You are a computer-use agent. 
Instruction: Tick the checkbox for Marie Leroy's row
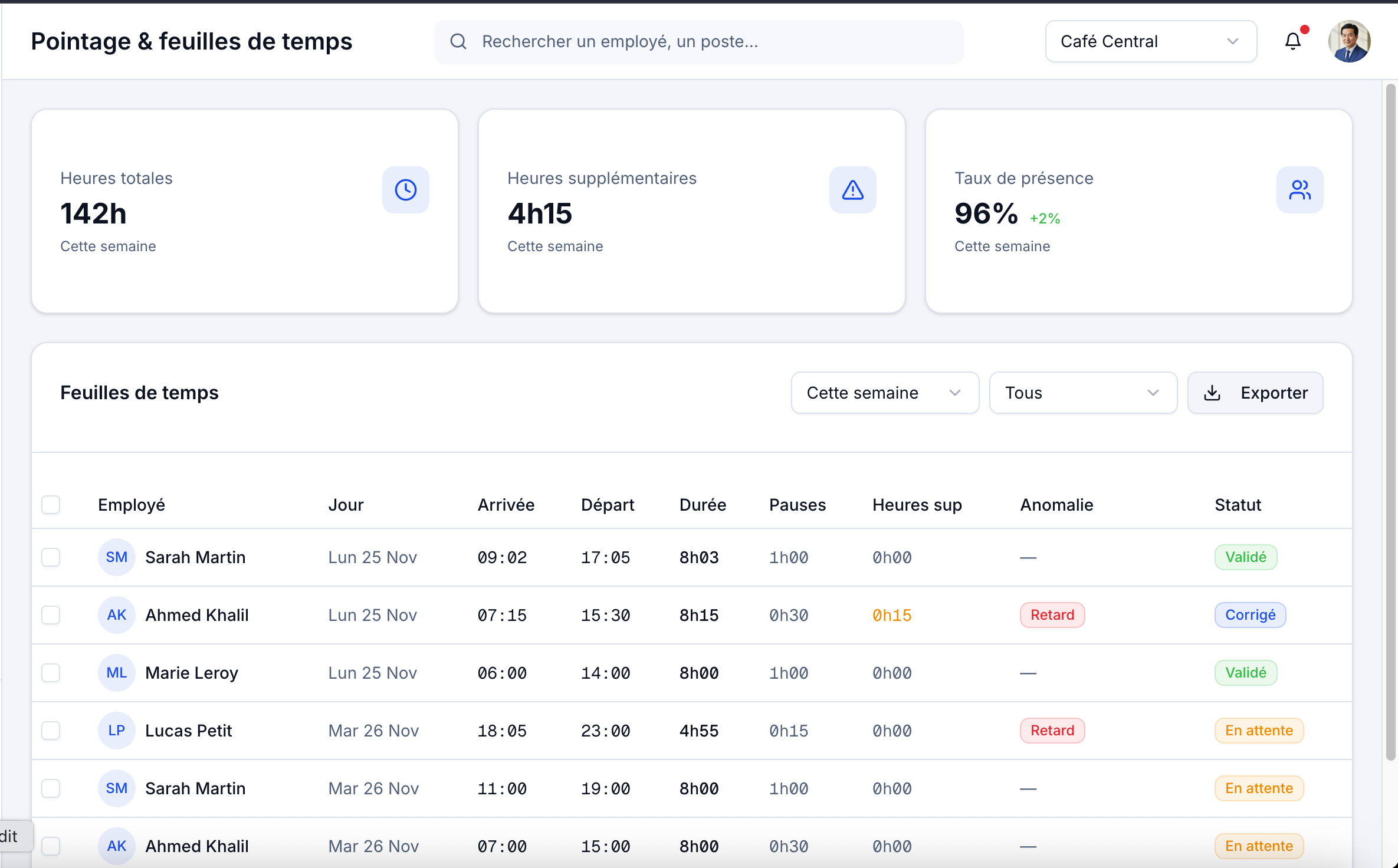pos(51,673)
